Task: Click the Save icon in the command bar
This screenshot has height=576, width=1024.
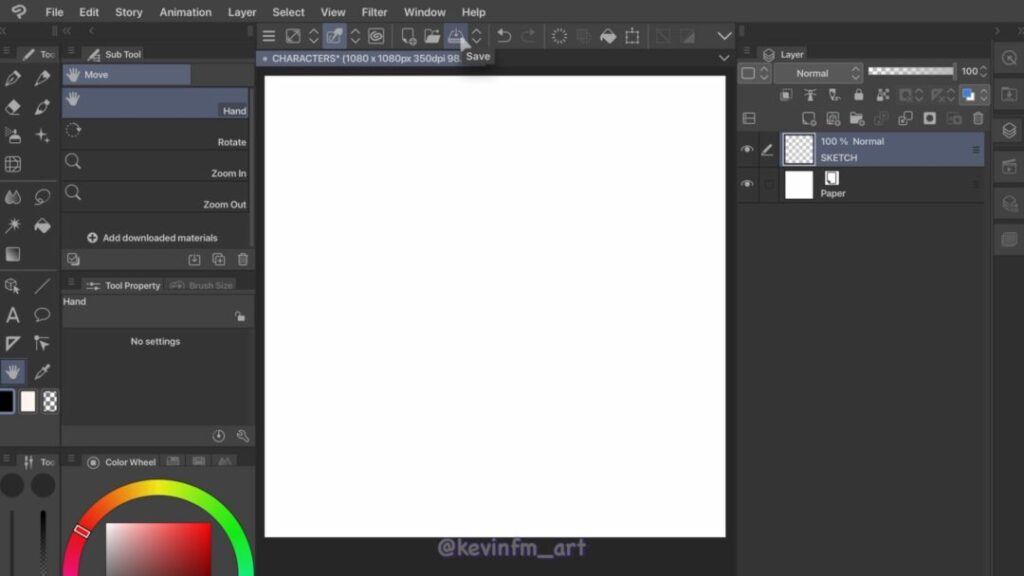Action: tap(455, 36)
